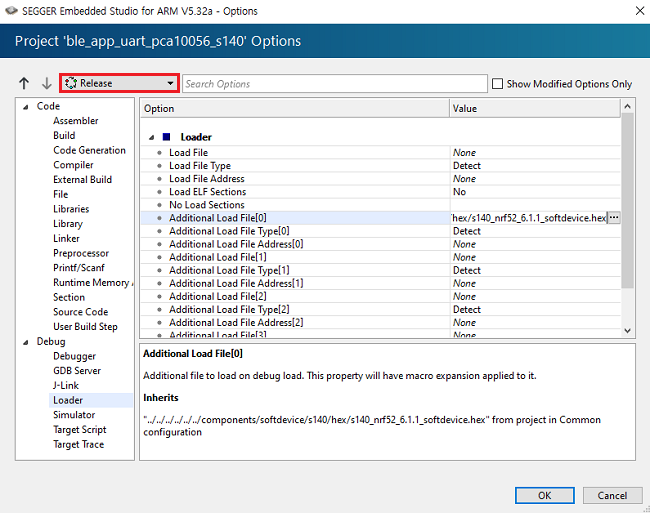Click Additional Load File[2] row
The width and height of the screenshot is (650, 513).
pyautogui.click(x=381, y=296)
